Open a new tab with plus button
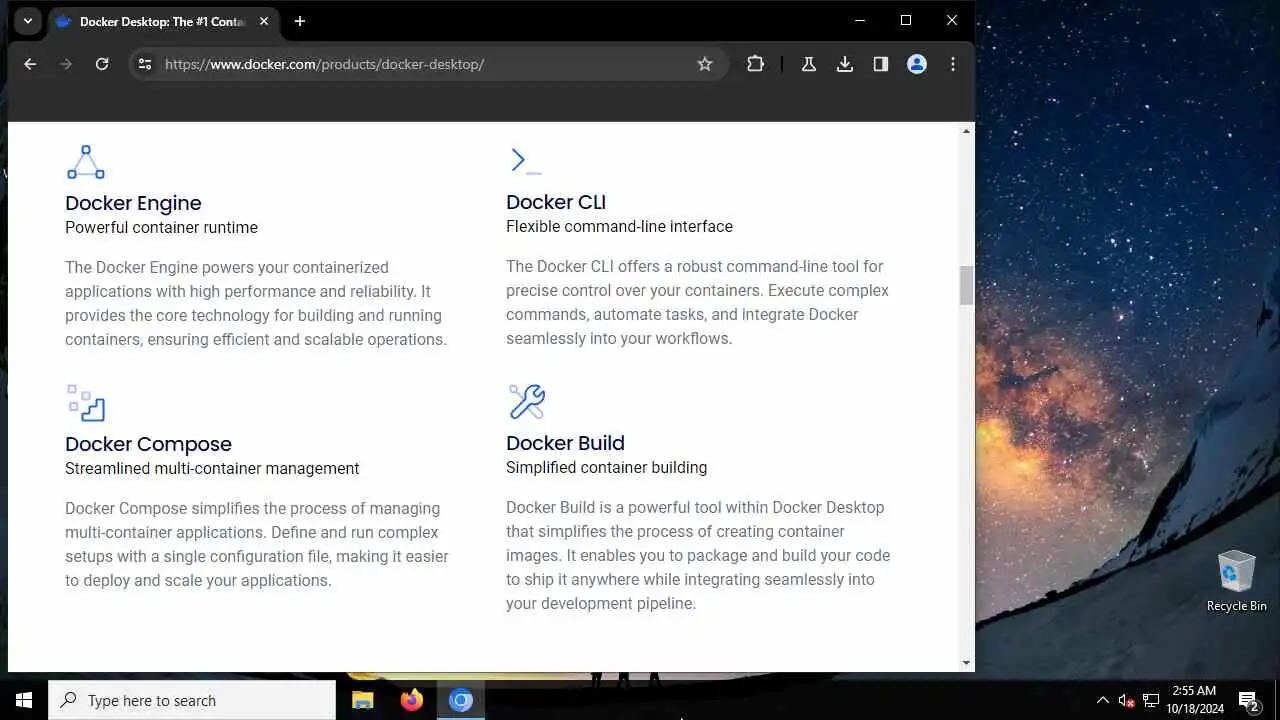The width and height of the screenshot is (1280, 720). [299, 21]
